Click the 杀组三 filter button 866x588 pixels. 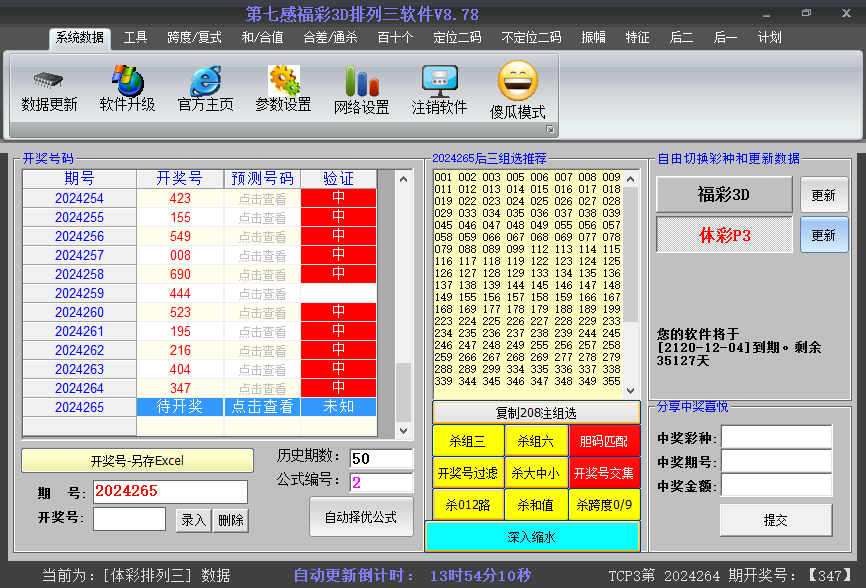467,441
